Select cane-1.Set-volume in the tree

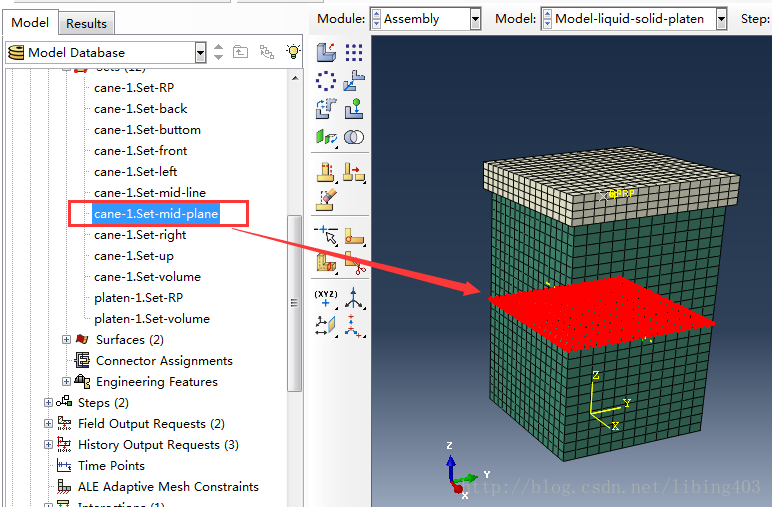coord(147,277)
